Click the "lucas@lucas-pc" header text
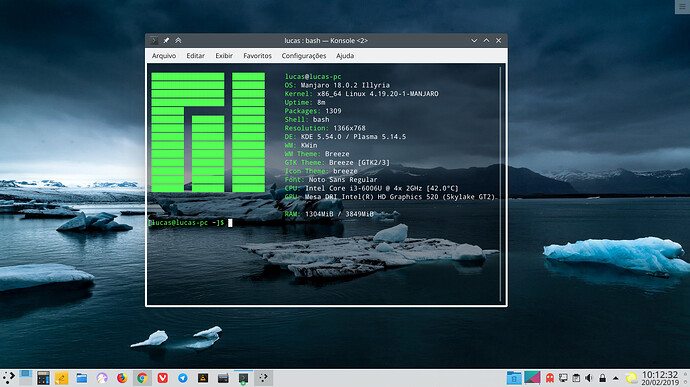 point(313,77)
